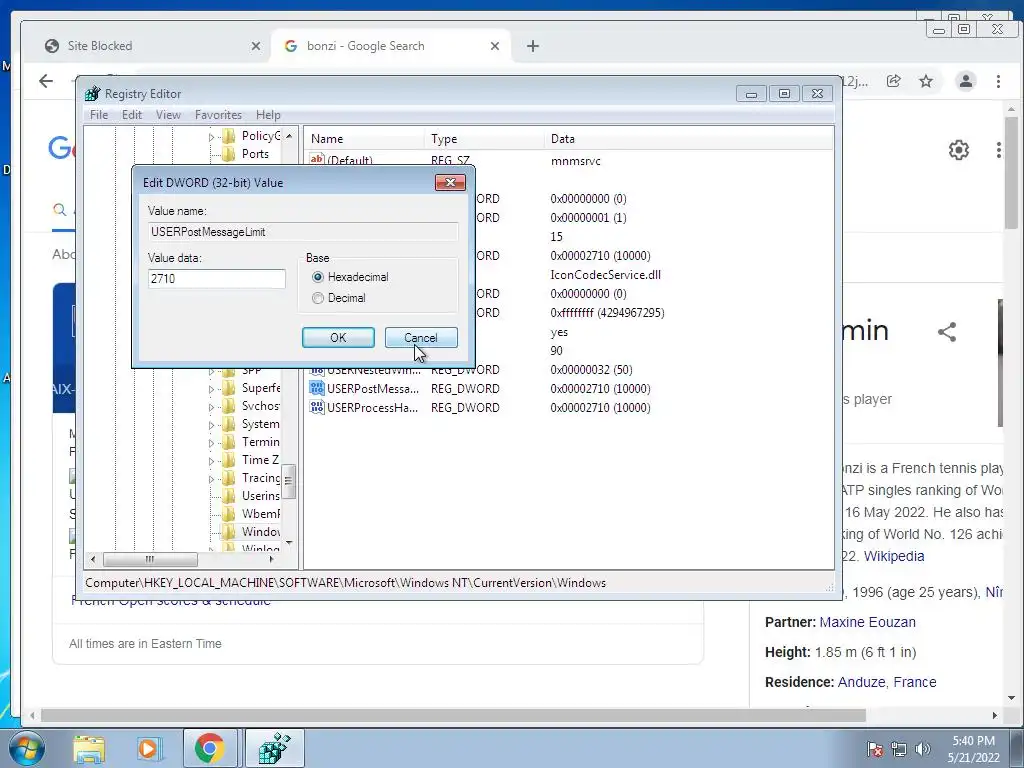Open the Wikipedia link
This screenshot has width=1024, height=768.
click(894, 556)
